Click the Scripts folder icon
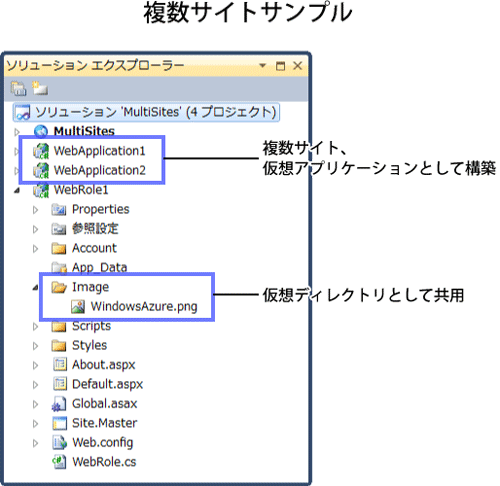The width and height of the screenshot is (500, 486). (59, 326)
